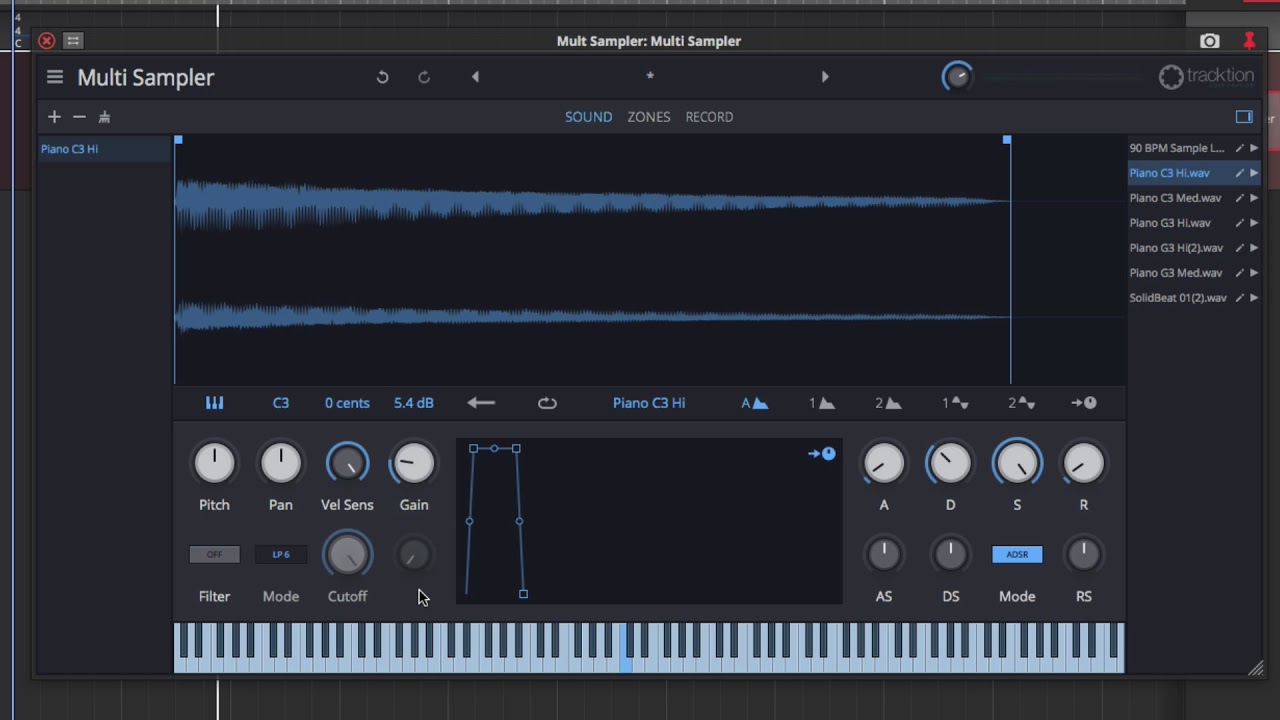
Task: Play Piano C3 Med.wav preview
Action: tap(1254, 198)
